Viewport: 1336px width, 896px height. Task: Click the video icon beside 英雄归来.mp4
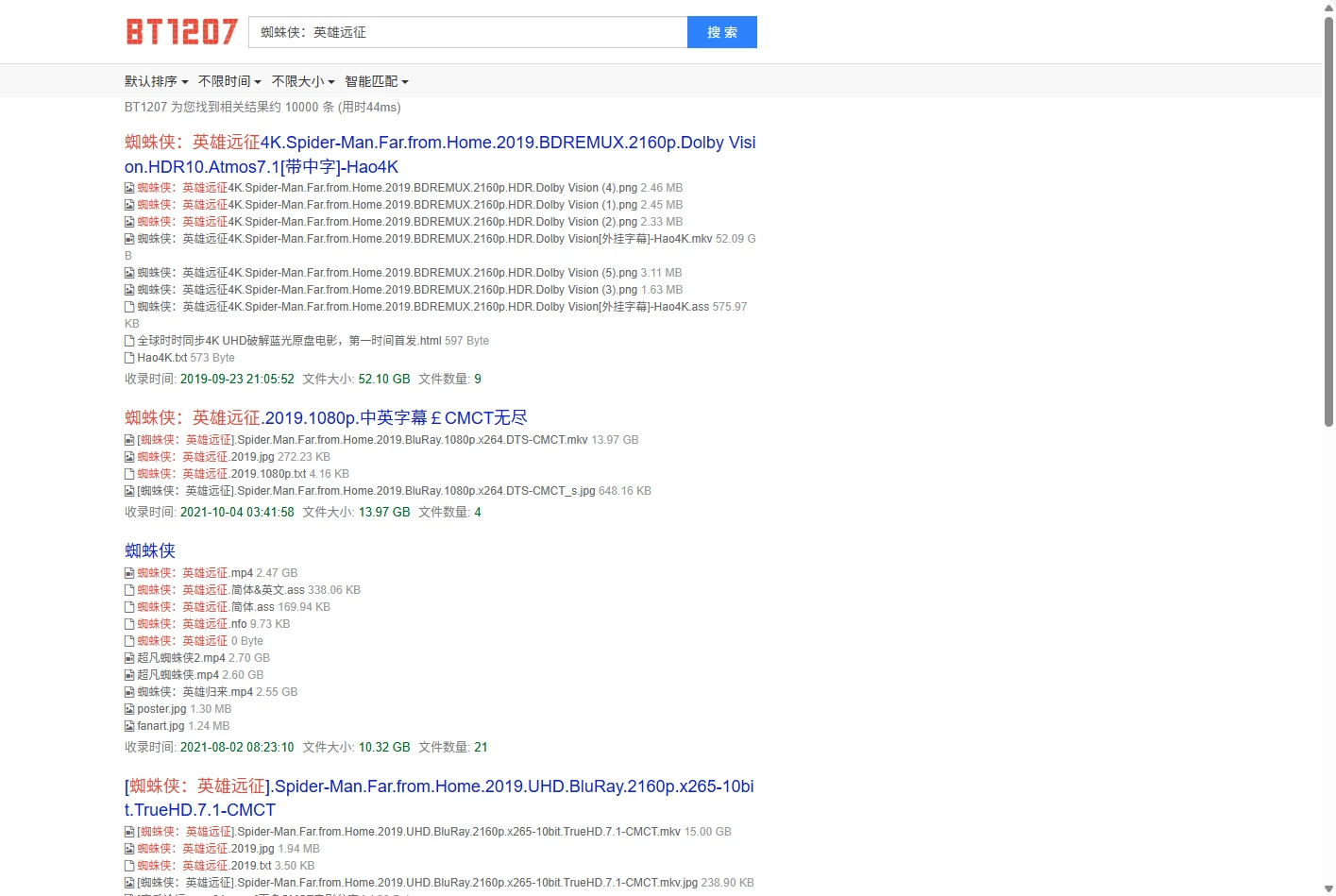point(129,692)
